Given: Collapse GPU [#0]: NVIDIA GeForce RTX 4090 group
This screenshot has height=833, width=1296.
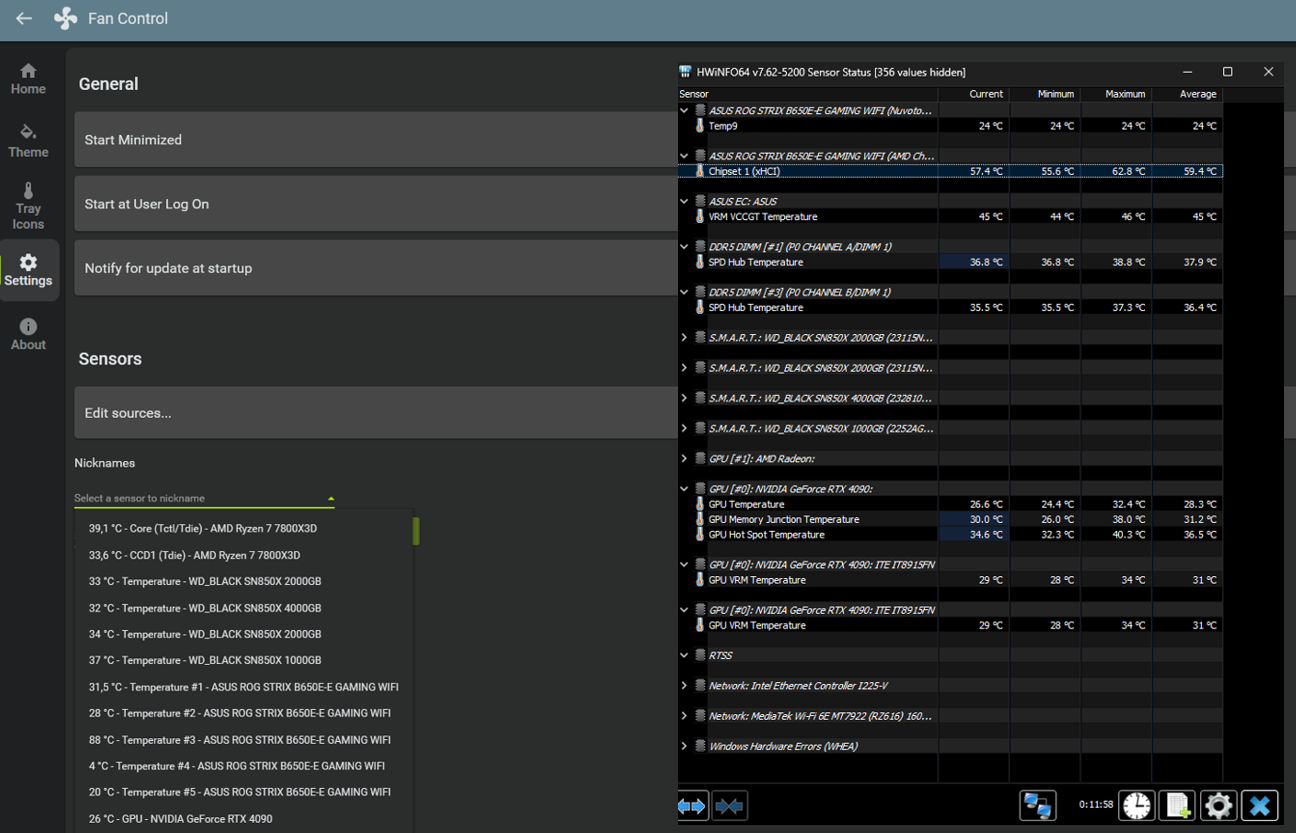Looking at the screenshot, I should 684,489.
